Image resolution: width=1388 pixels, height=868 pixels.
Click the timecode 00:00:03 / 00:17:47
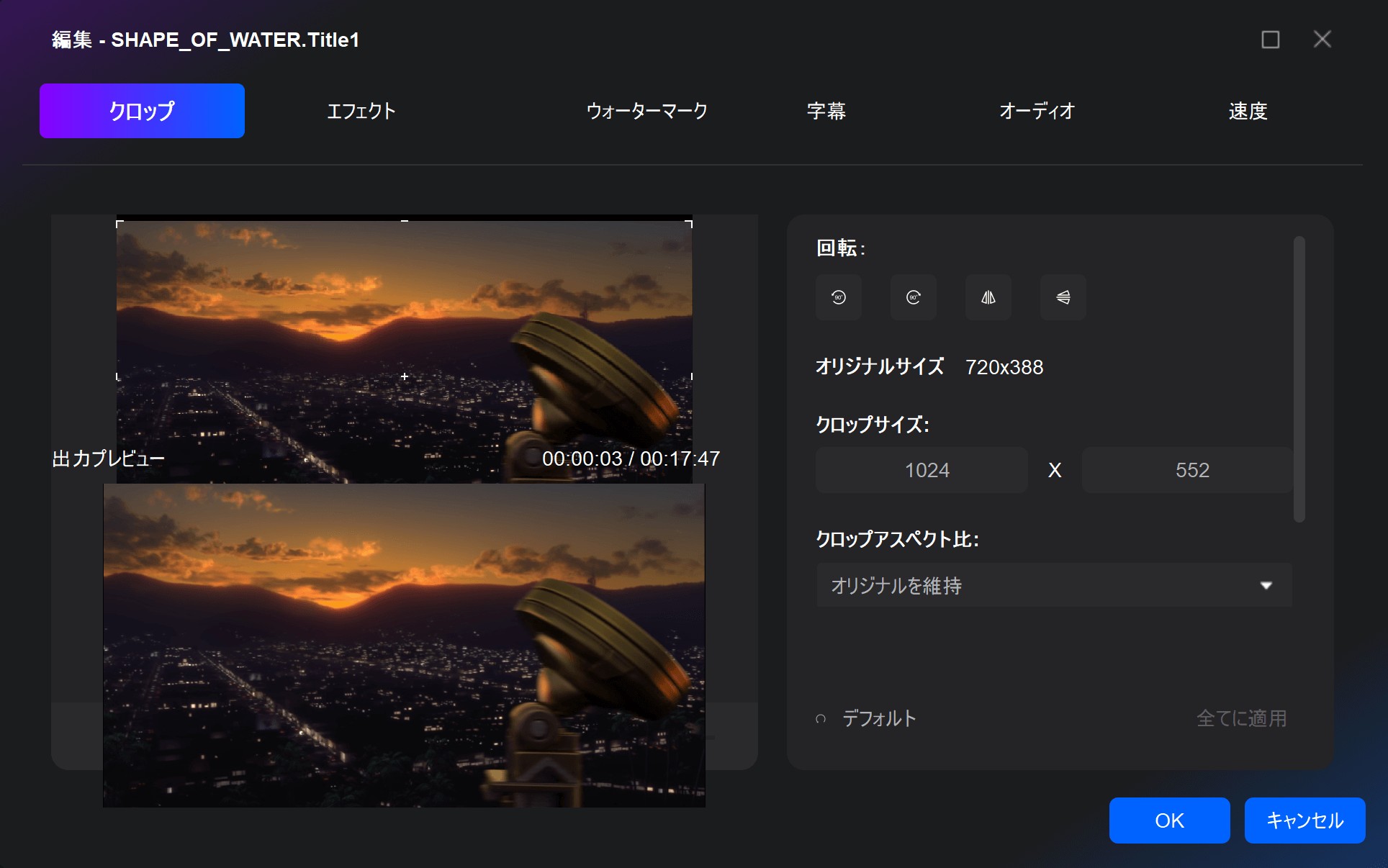(x=631, y=458)
